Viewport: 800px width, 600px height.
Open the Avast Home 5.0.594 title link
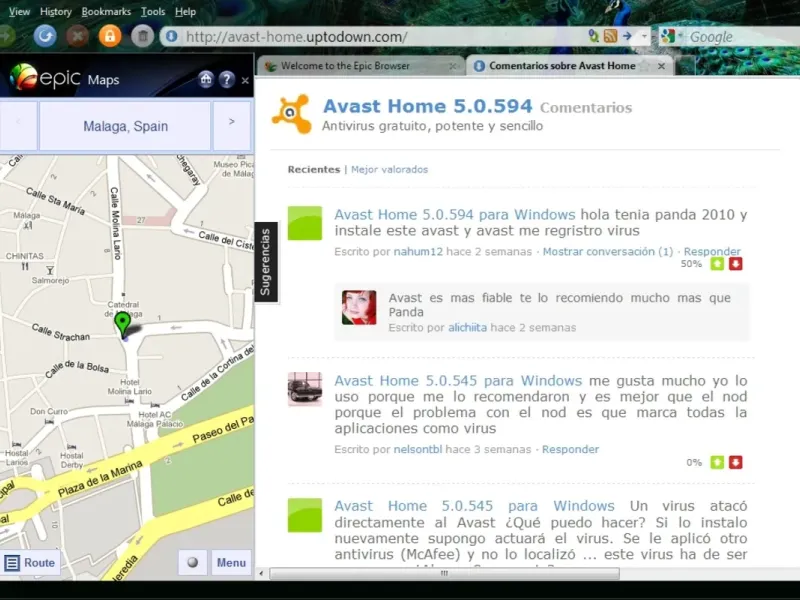[x=428, y=106]
